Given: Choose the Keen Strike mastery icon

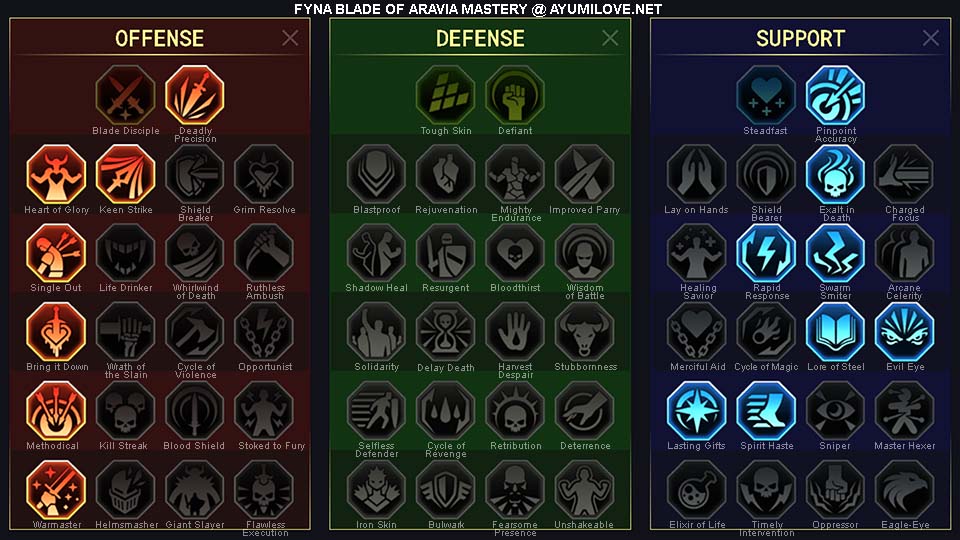Looking at the screenshot, I should (x=126, y=174).
